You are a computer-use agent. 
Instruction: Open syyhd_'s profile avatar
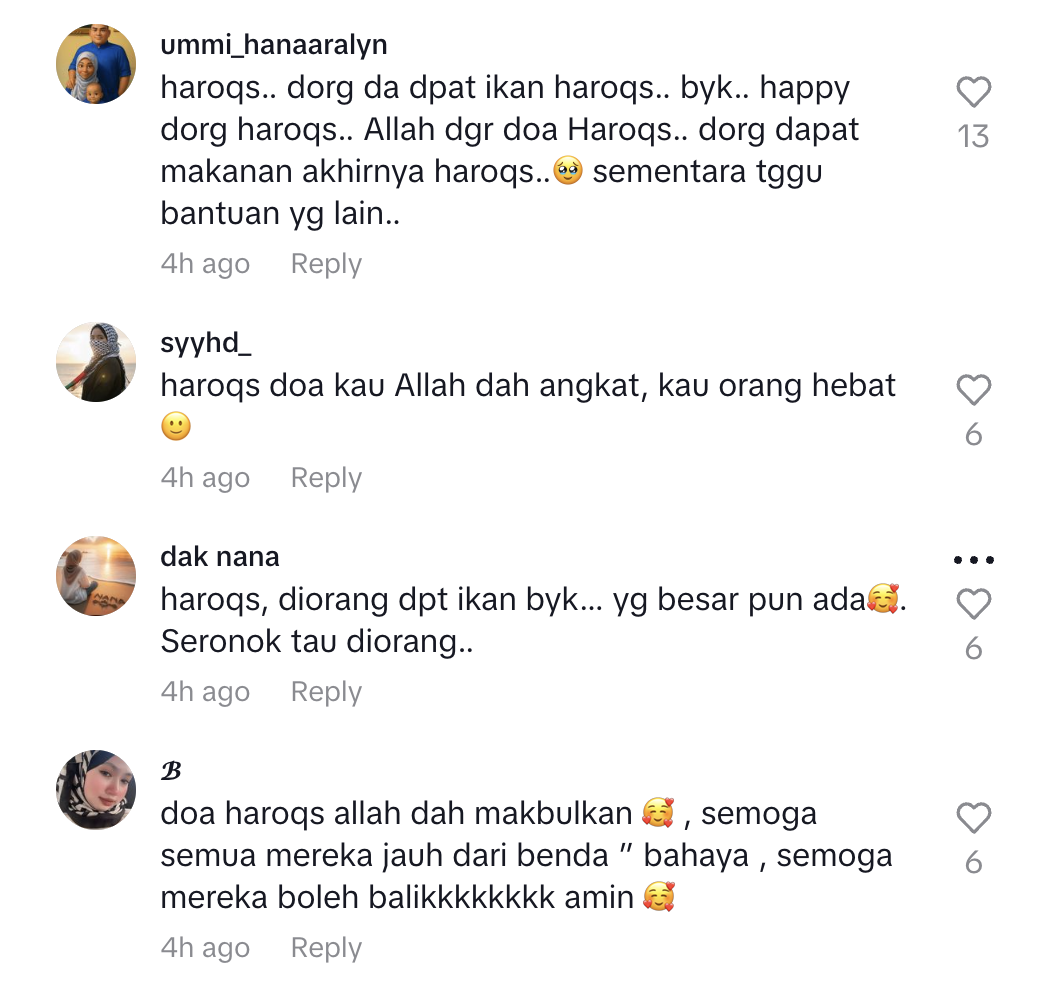tap(95, 362)
